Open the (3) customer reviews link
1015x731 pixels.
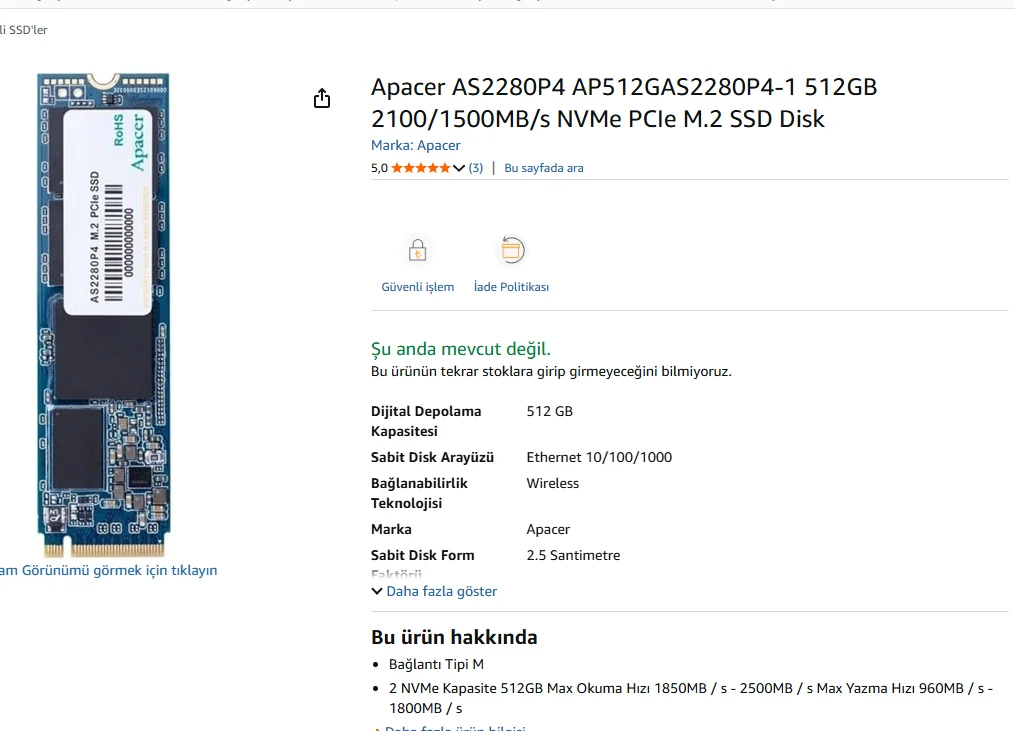coord(476,168)
